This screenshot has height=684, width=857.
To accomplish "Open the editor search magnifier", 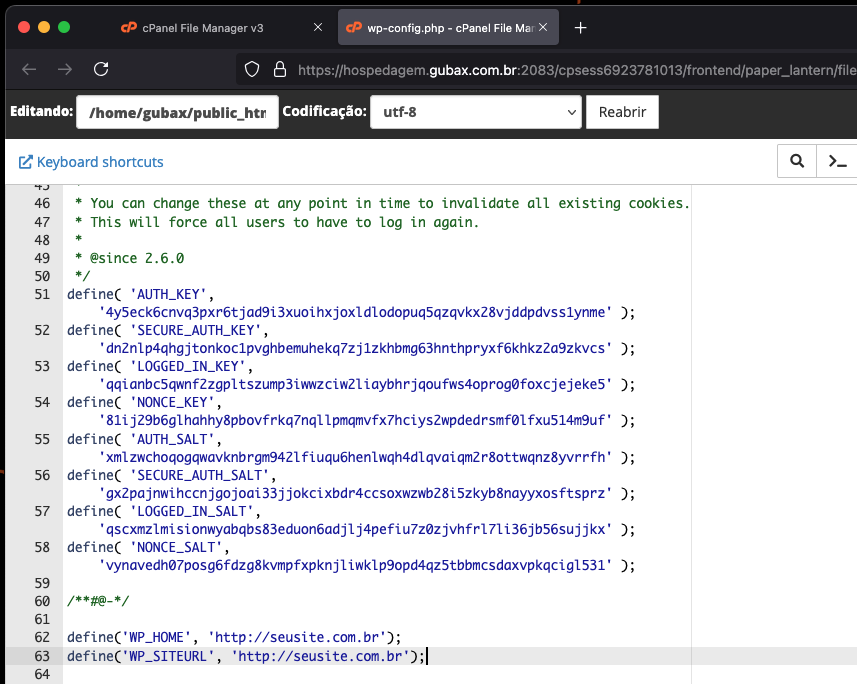I will pos(797,161).
